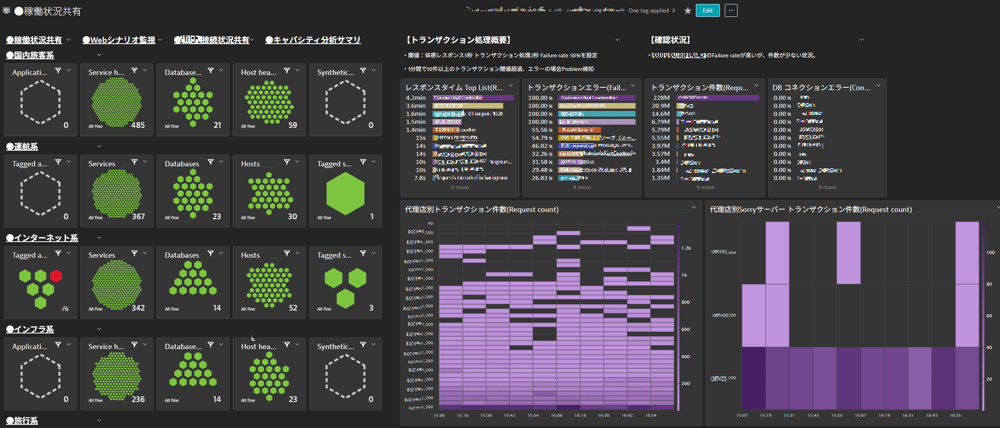Filter icon on Tagged s... tile showing 3
The height and width of the screenshot is (428, 1000).
click(363, 255)
